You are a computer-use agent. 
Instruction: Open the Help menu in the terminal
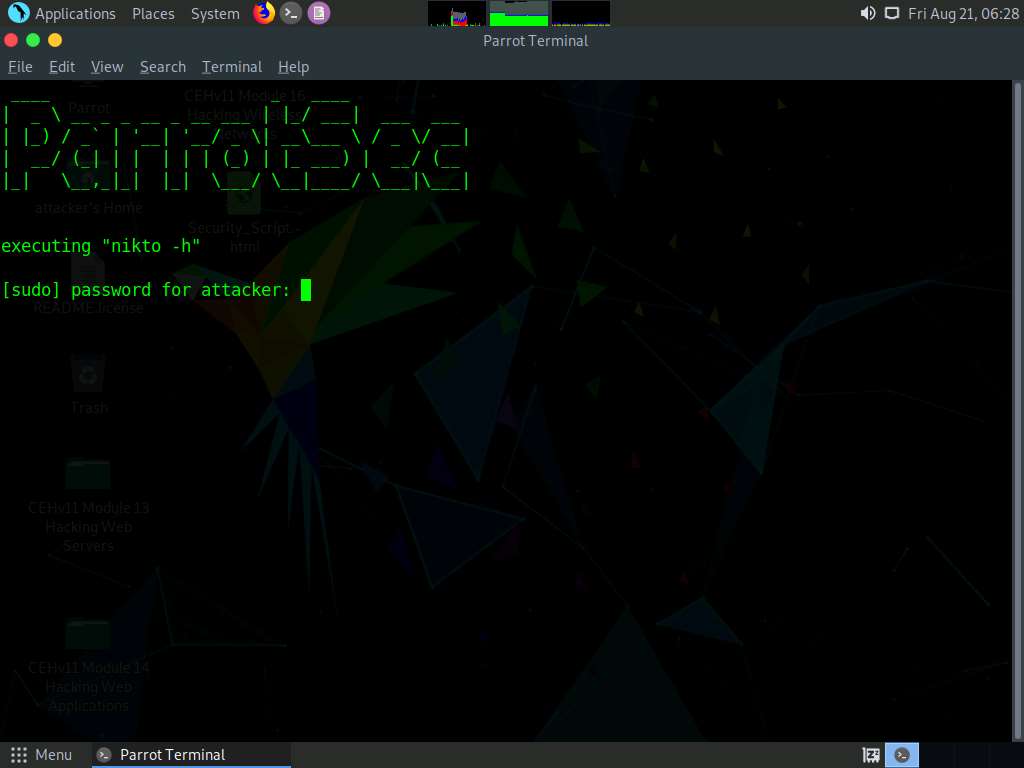coord(293,67)
